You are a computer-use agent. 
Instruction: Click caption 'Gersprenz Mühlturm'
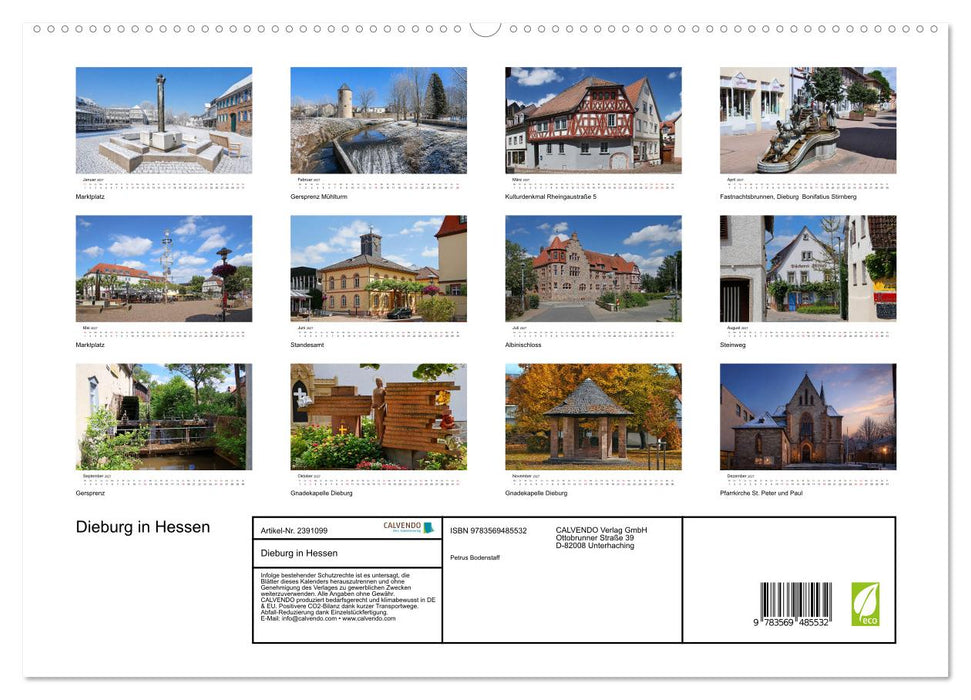pyautogui.click(x=319, y=196)
